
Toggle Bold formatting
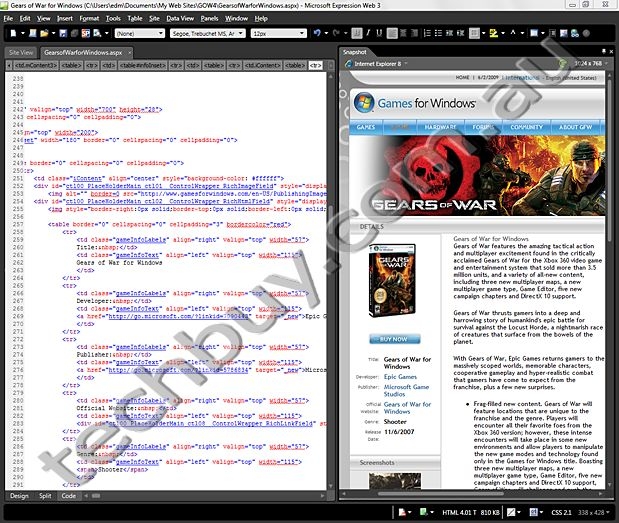tap(357, 34)
